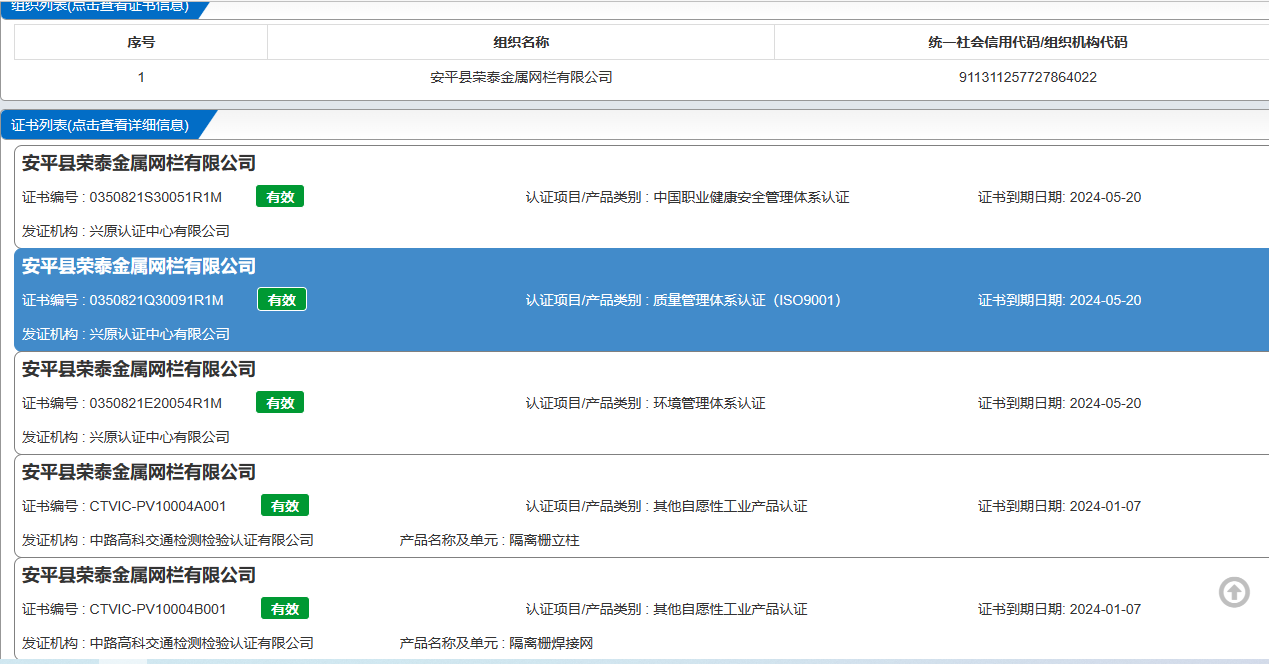1269x664 pixels.
Task: Click expiry date of certificate 0350821S30051R1M
Action: [x=1105, y=197]
